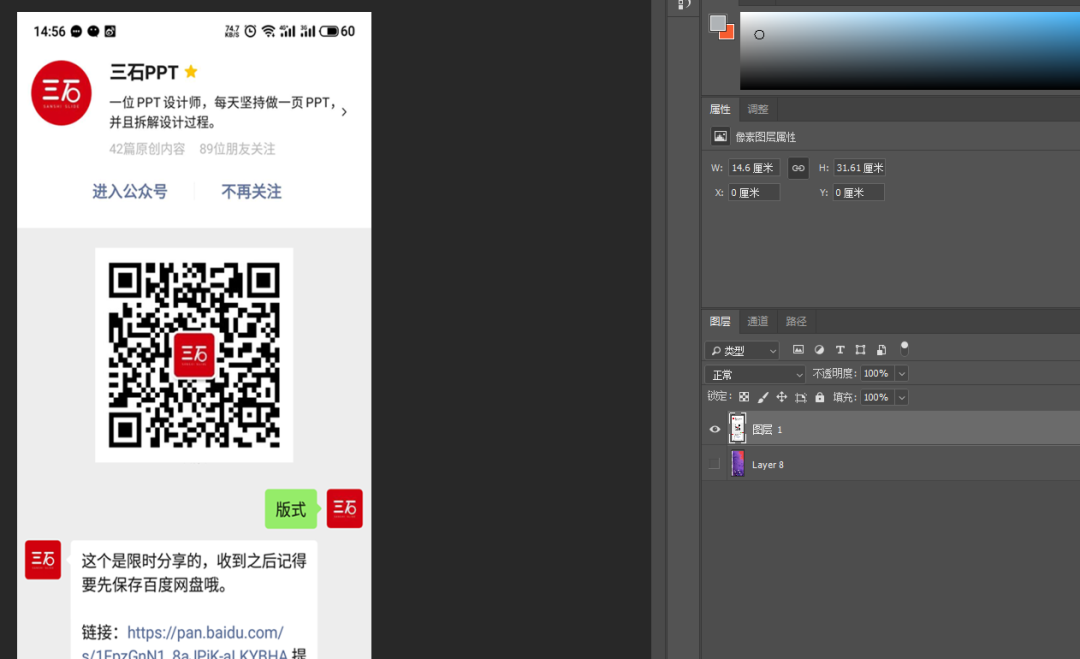The height and width of the screenshot is (659, 1080).
Task: Click the Wi-Fi icon in phone status bar
Action: click(x=269, y=31)
